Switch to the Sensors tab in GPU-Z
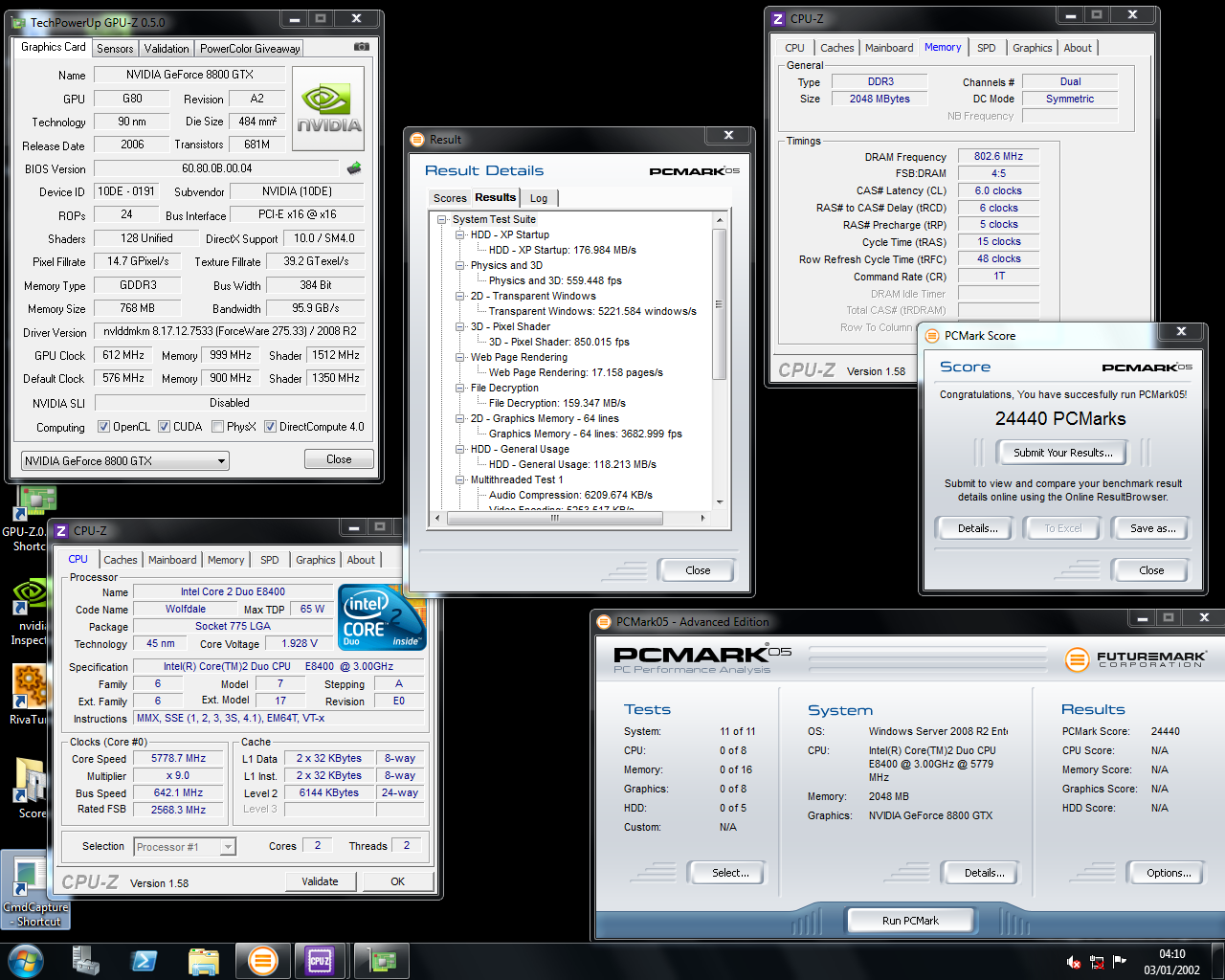 click(115, 49)
